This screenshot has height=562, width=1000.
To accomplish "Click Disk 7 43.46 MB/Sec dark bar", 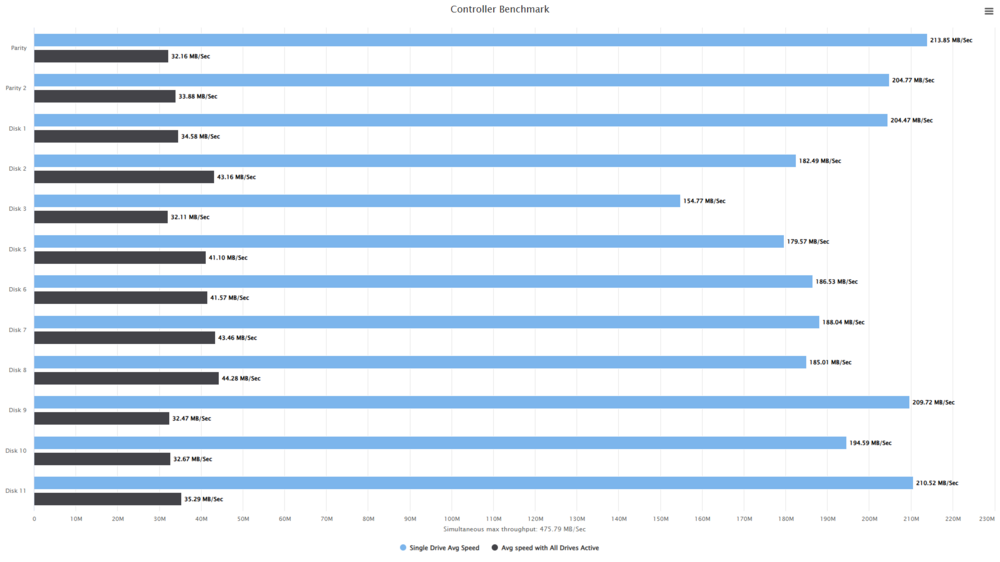I will point(124,338).
